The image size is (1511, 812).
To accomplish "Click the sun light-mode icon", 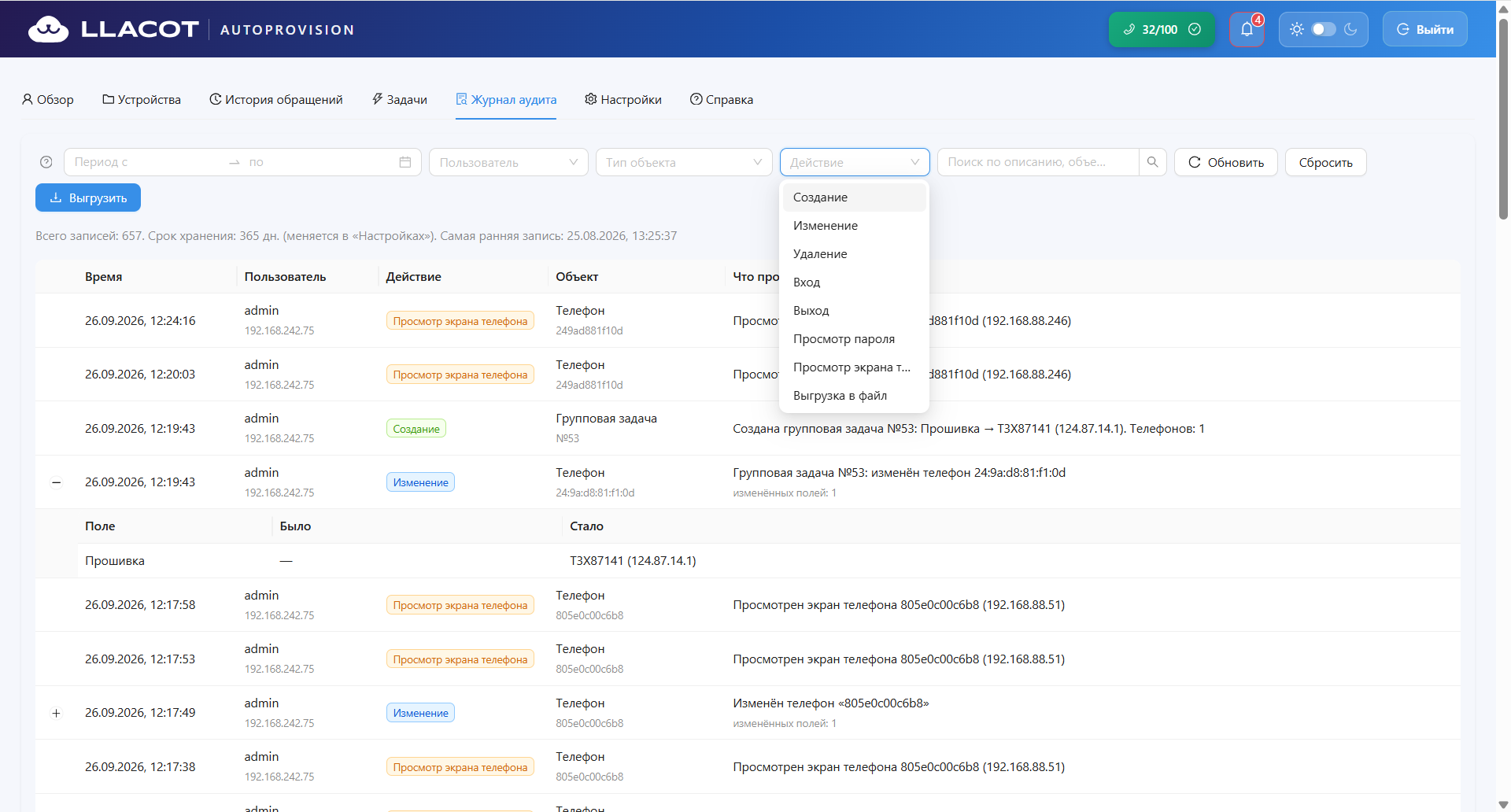I will click(x=1297, y=29).
